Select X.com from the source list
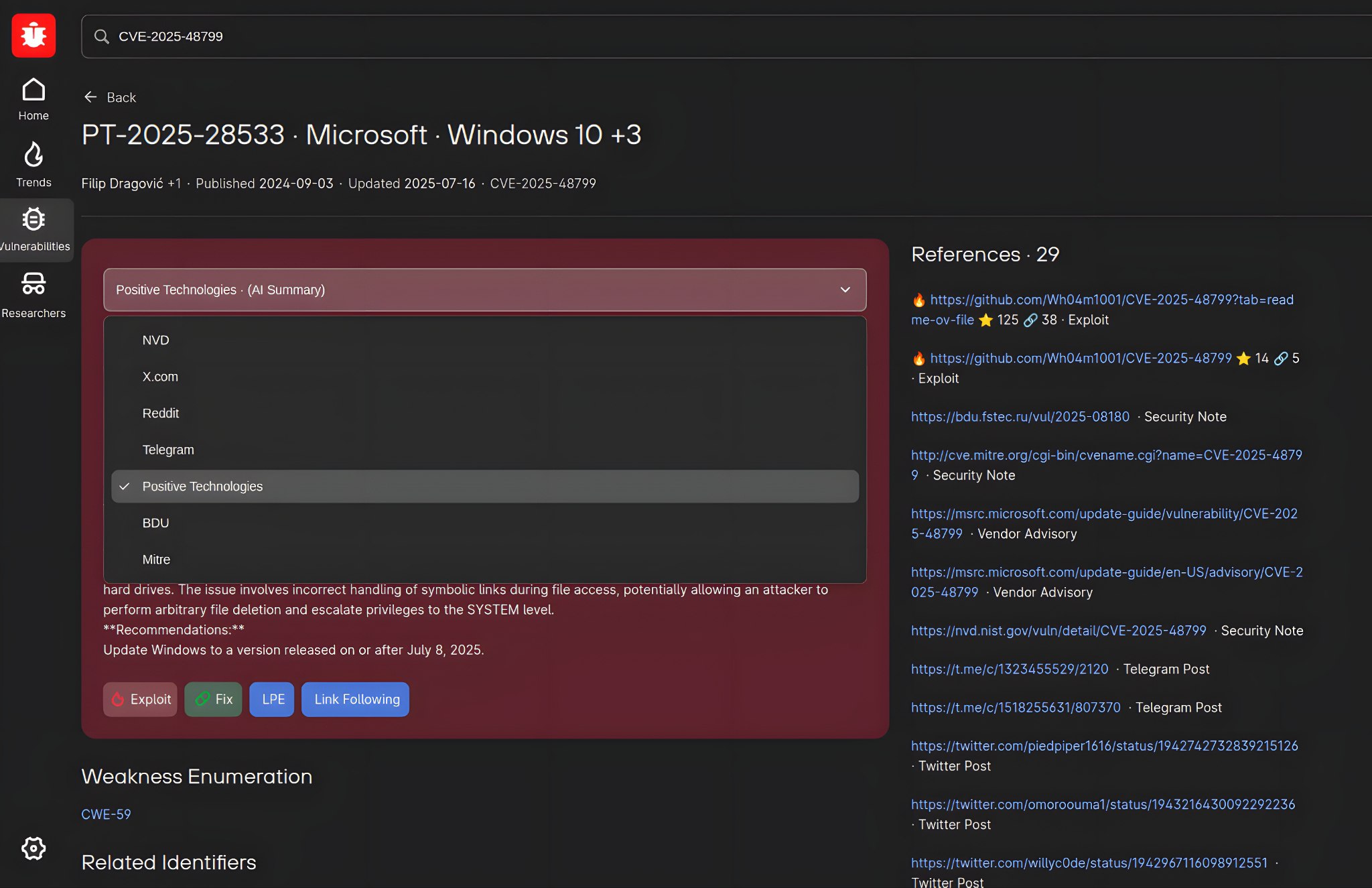Viewport: 1372px width, 888px height. tap(485, 377)
